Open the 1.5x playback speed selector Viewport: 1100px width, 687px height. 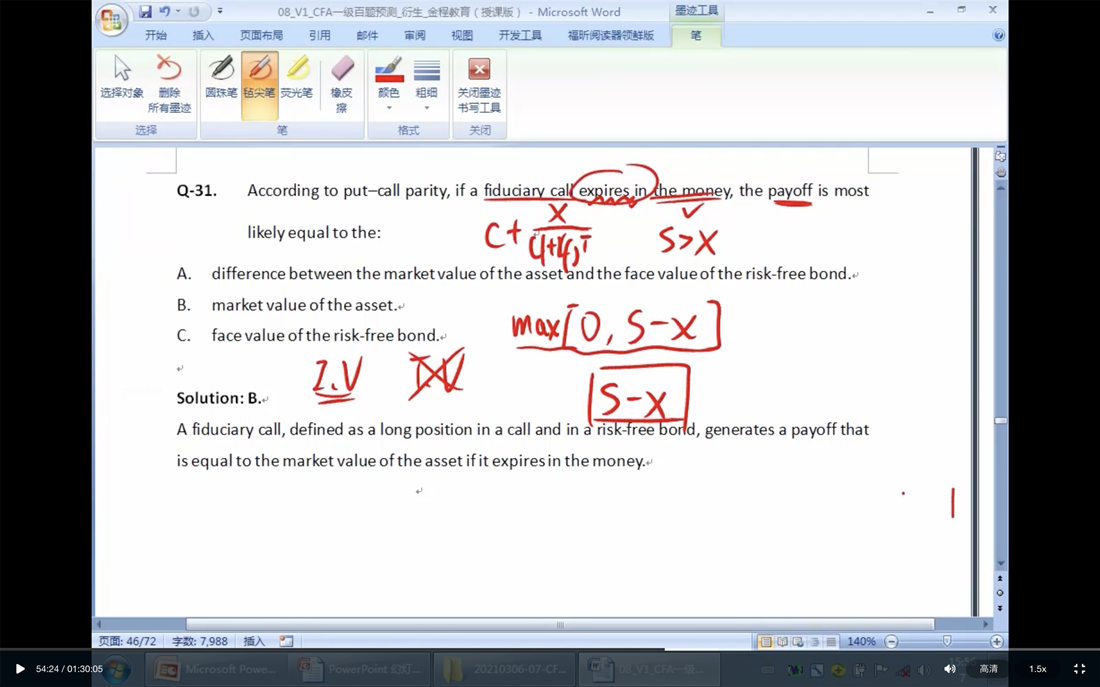[x=1038, y=669]
